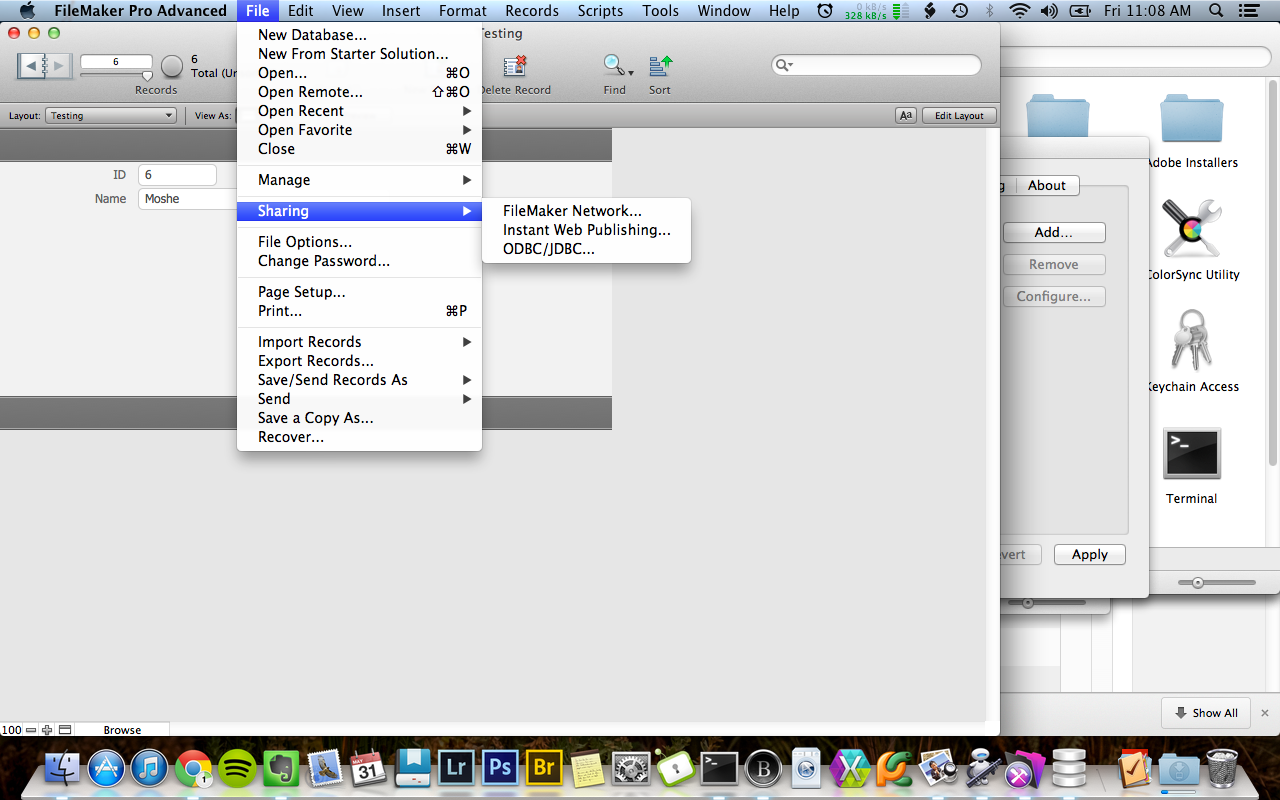
Task: Select File Options... menu item
Action: click(360, 242)
